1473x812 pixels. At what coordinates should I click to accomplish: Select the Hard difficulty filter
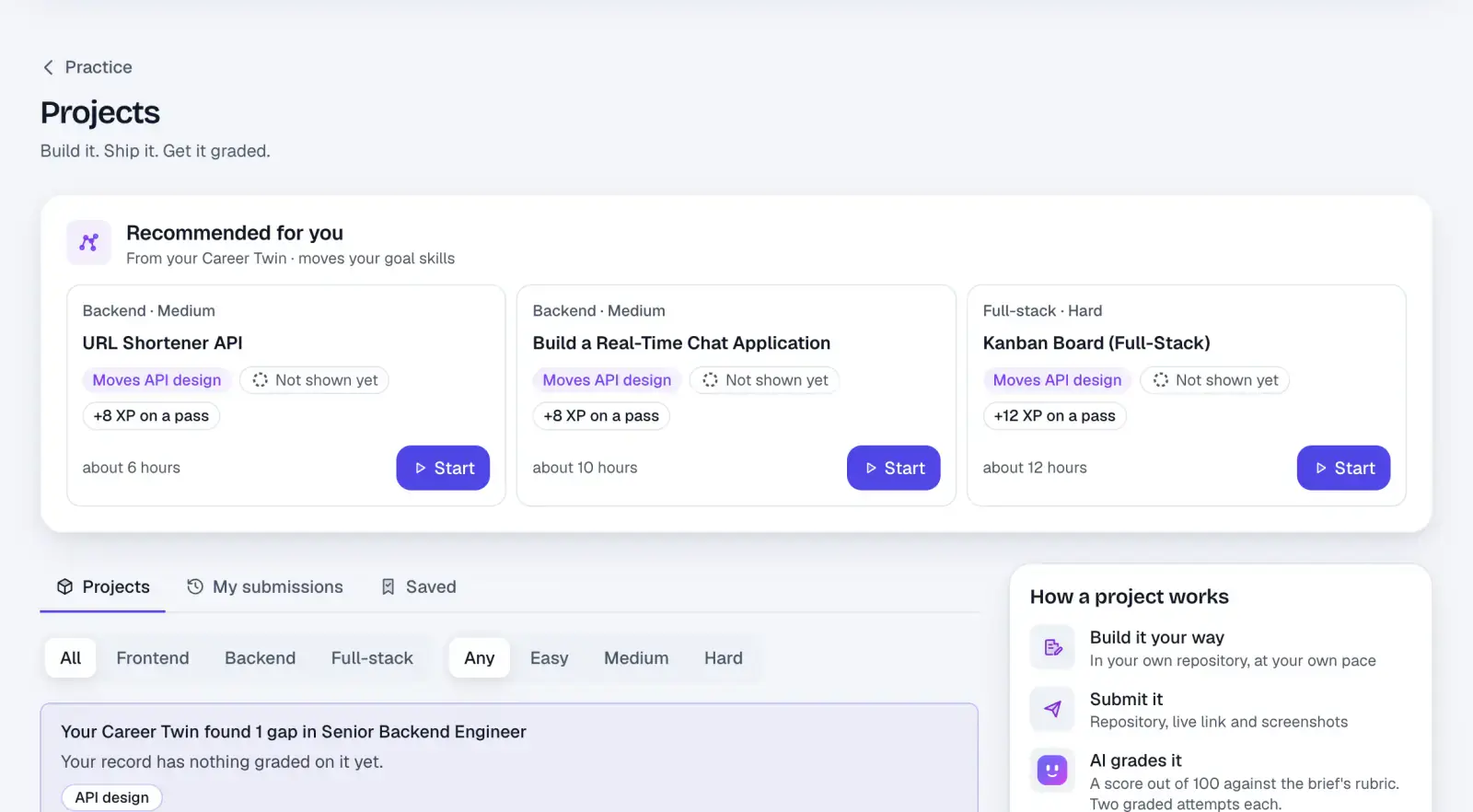point(724,658)
